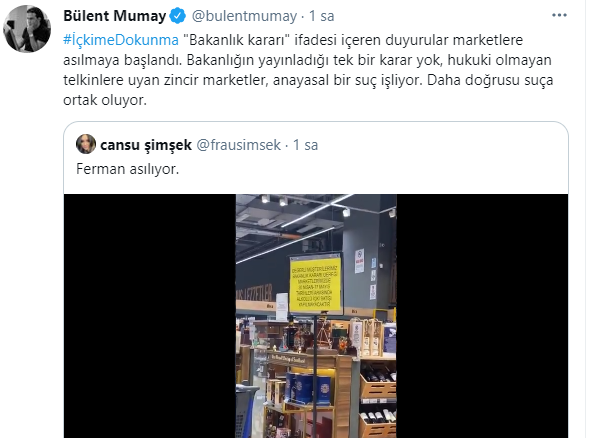Screen dimensions: 591x438
Task: Click the black area left of the video
Action: pyautogui.click(x=150, y=316)
